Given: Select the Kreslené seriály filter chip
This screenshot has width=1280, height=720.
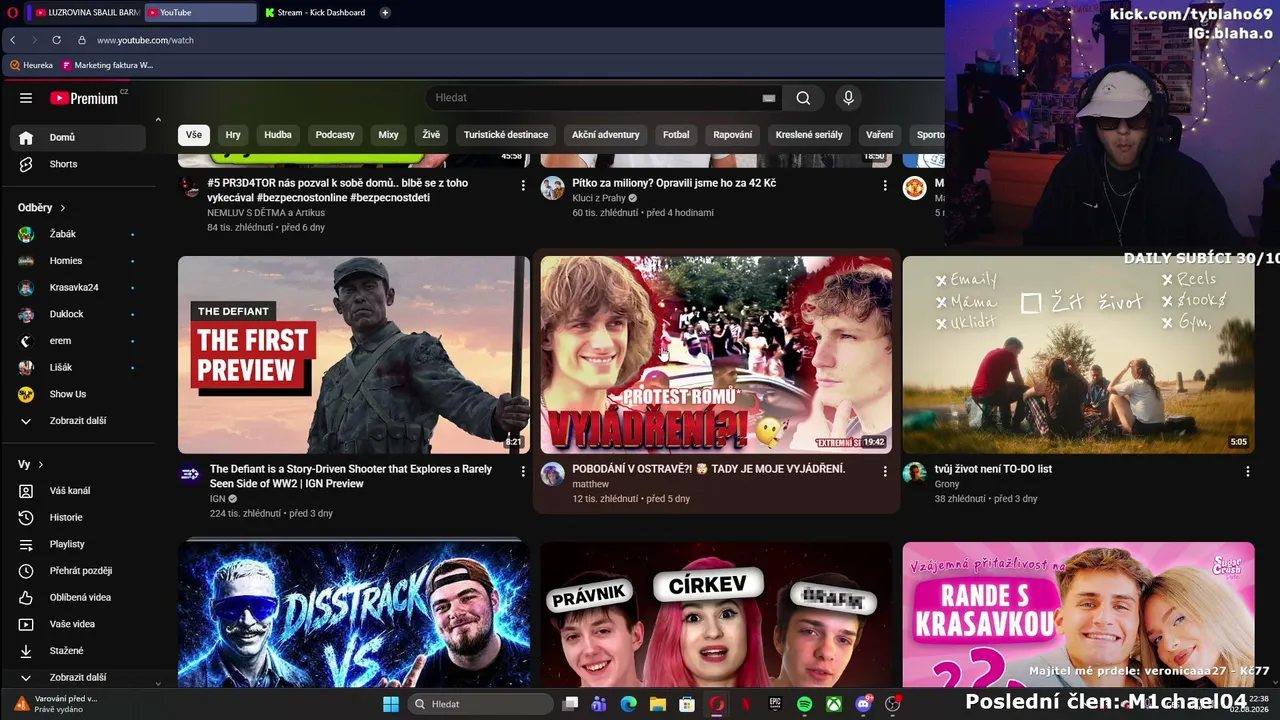Looking at the screenshot, I should [809, 135].
